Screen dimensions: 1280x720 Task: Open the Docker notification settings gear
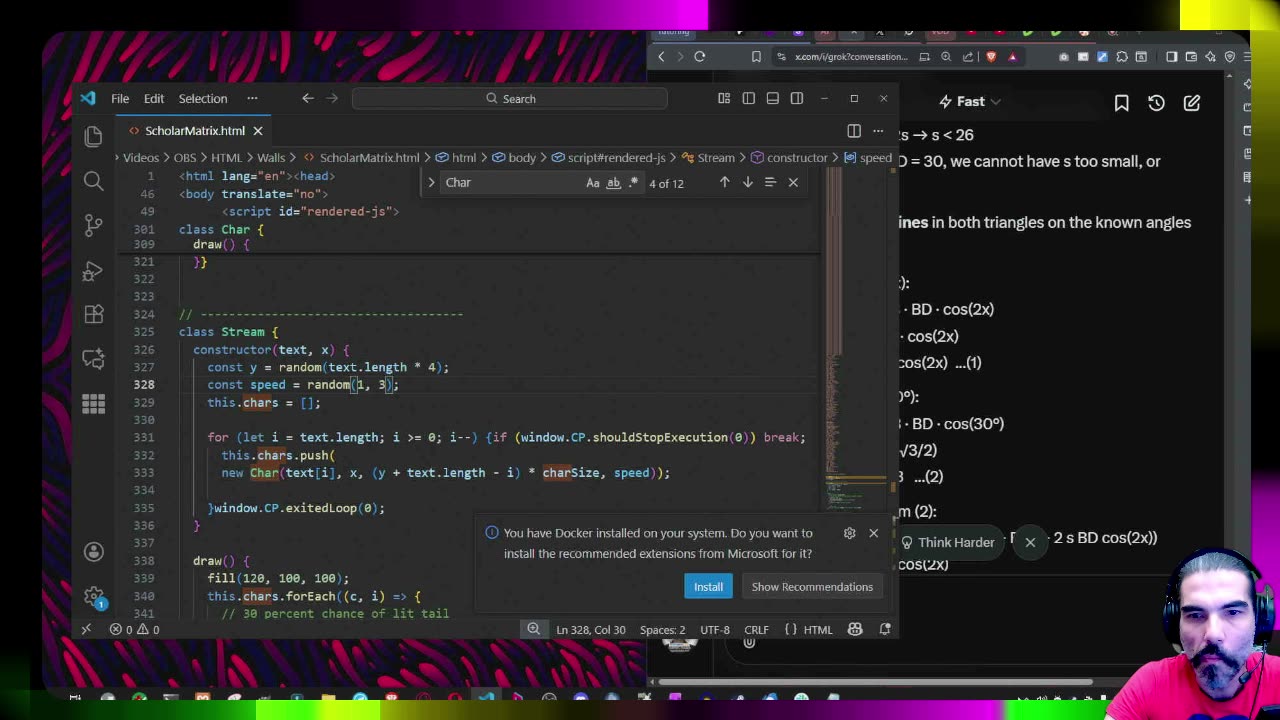849,533
